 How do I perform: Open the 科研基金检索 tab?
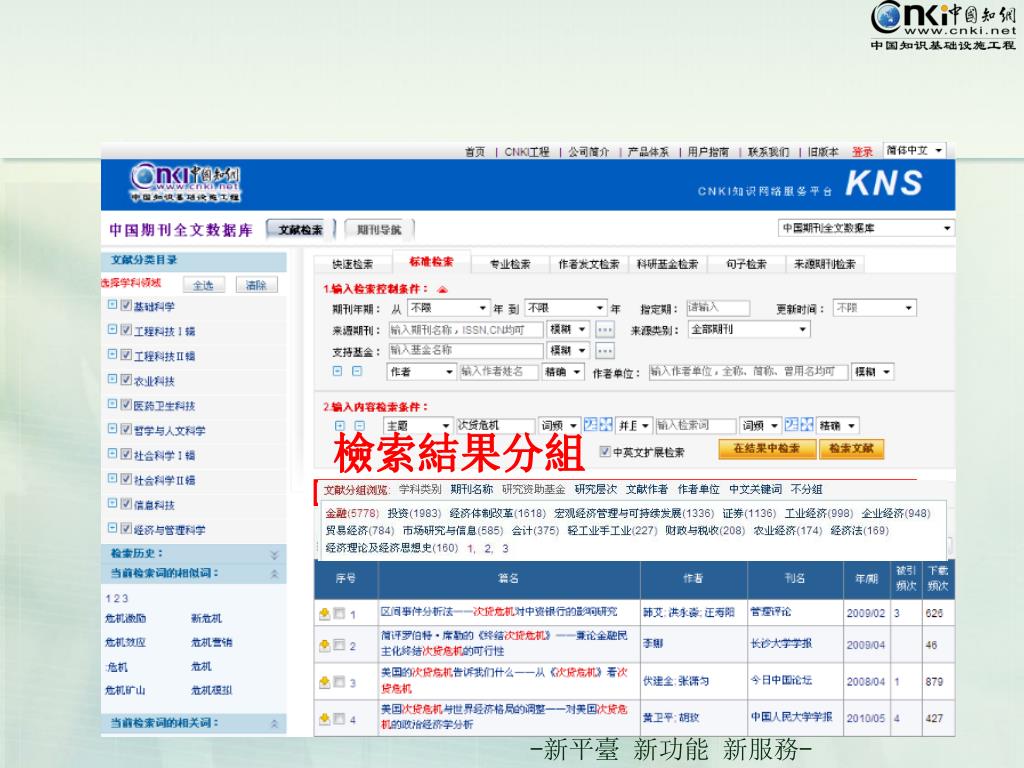[x=667, y=264]
